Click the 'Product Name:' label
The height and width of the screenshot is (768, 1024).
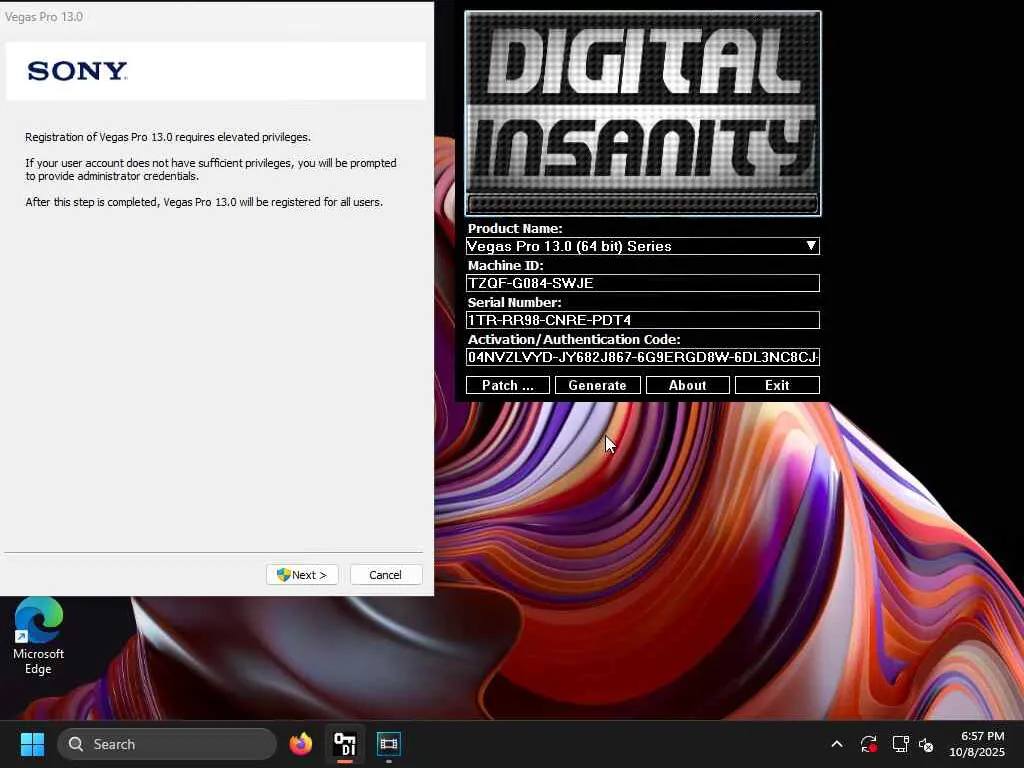pyautogui.click(x=515, y=229)
